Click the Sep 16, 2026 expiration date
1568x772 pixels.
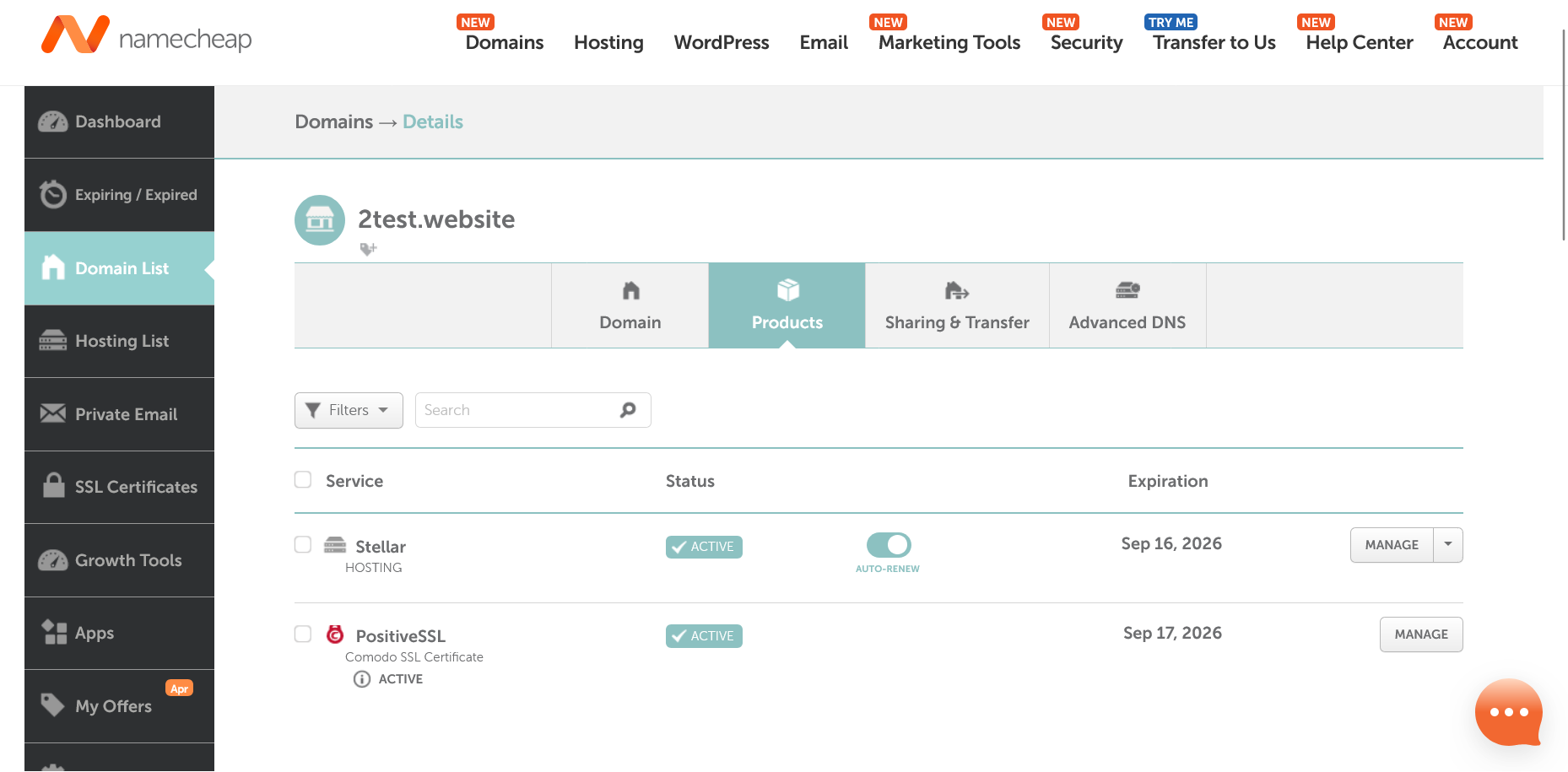pos(1171,543)
